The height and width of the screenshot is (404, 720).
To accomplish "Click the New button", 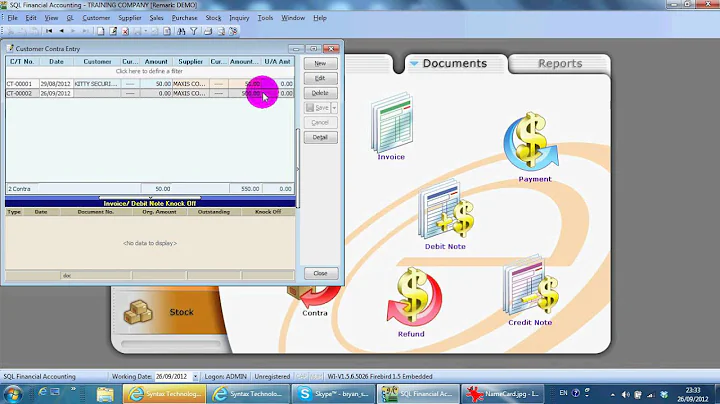I will pyautogui.click(x=321, y=63).
